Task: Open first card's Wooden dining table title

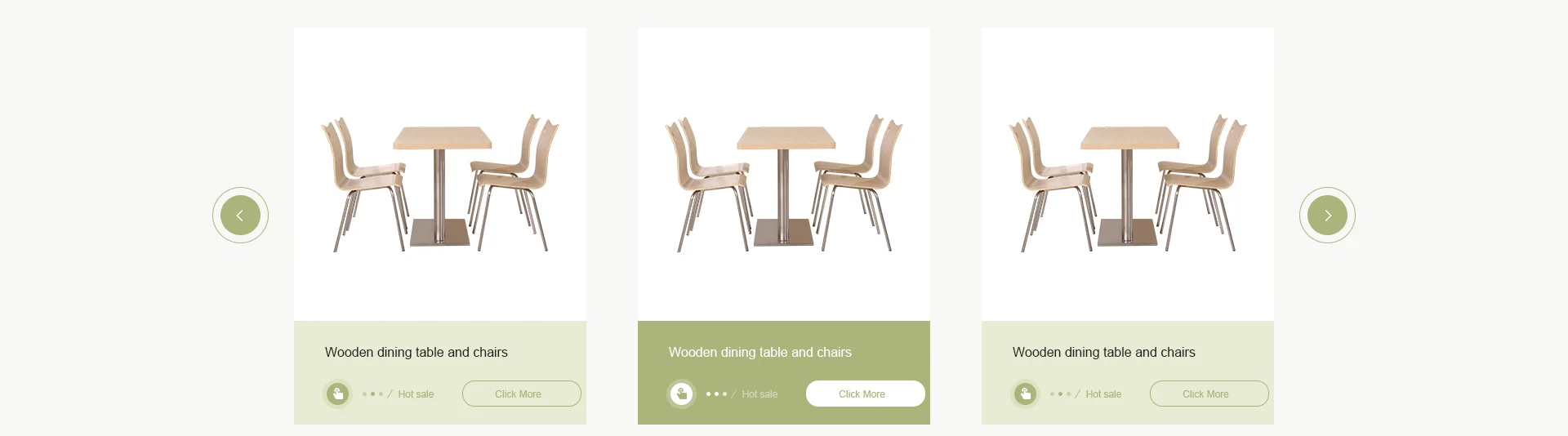Action: click(x=416, y=352)
